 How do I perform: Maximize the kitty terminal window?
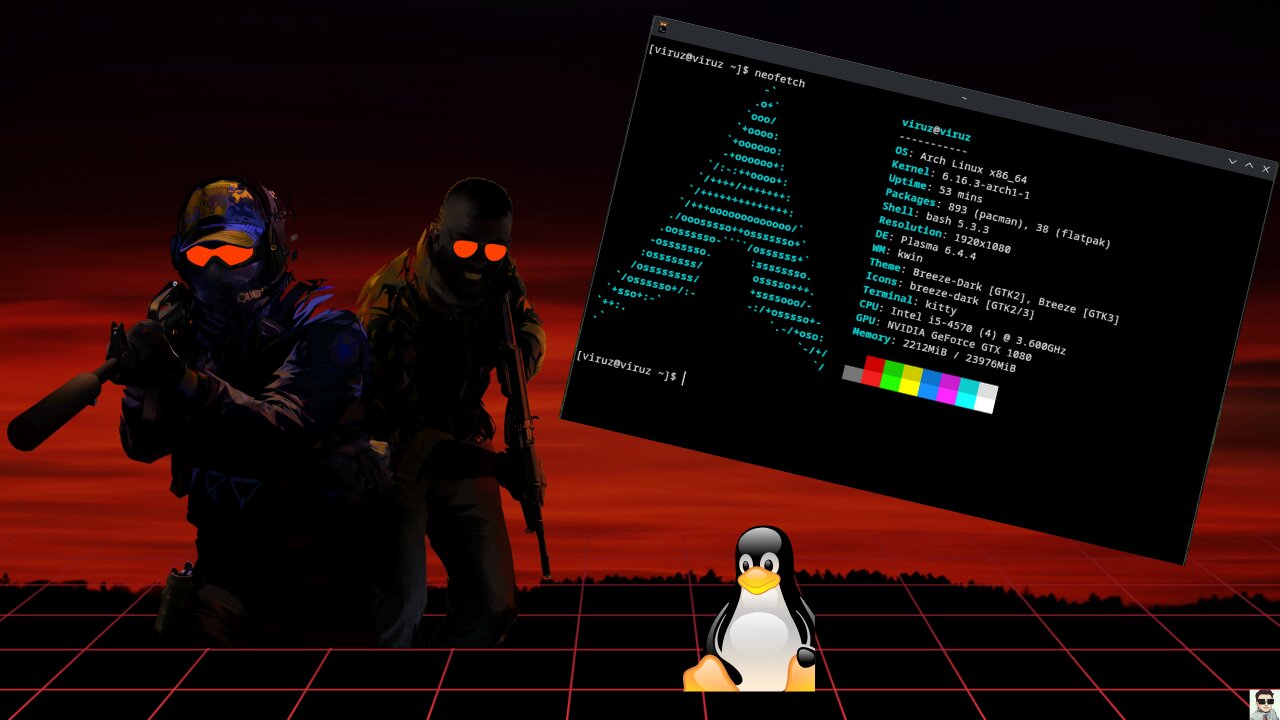(x=1249, y=165)
